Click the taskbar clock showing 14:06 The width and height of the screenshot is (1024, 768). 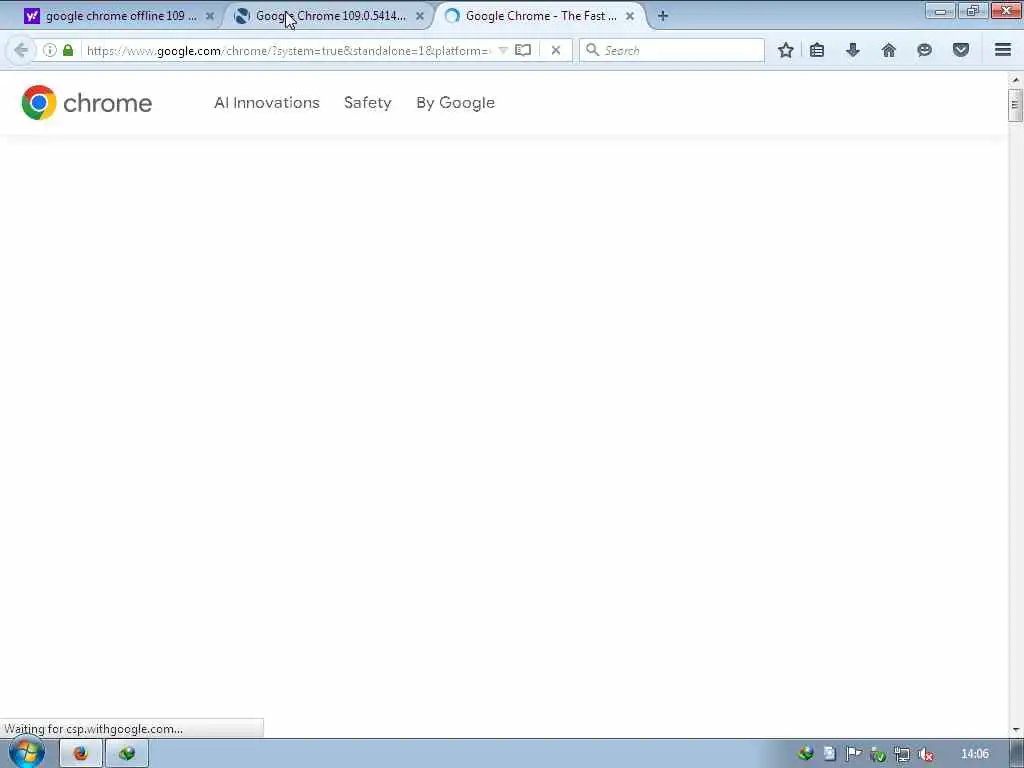pos(974,754)
